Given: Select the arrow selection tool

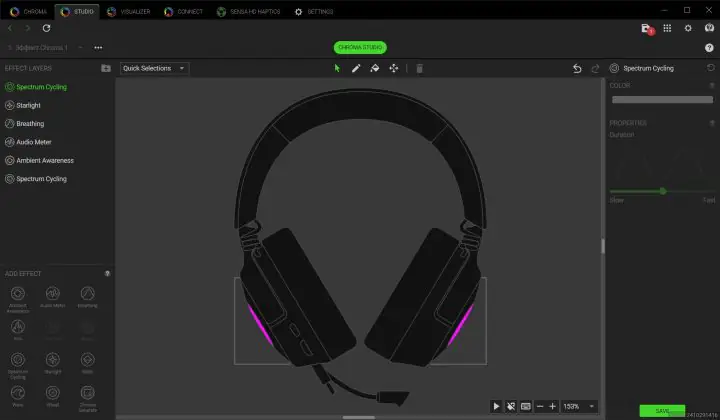Looking at the screenshot, I should tap(337, 68).
